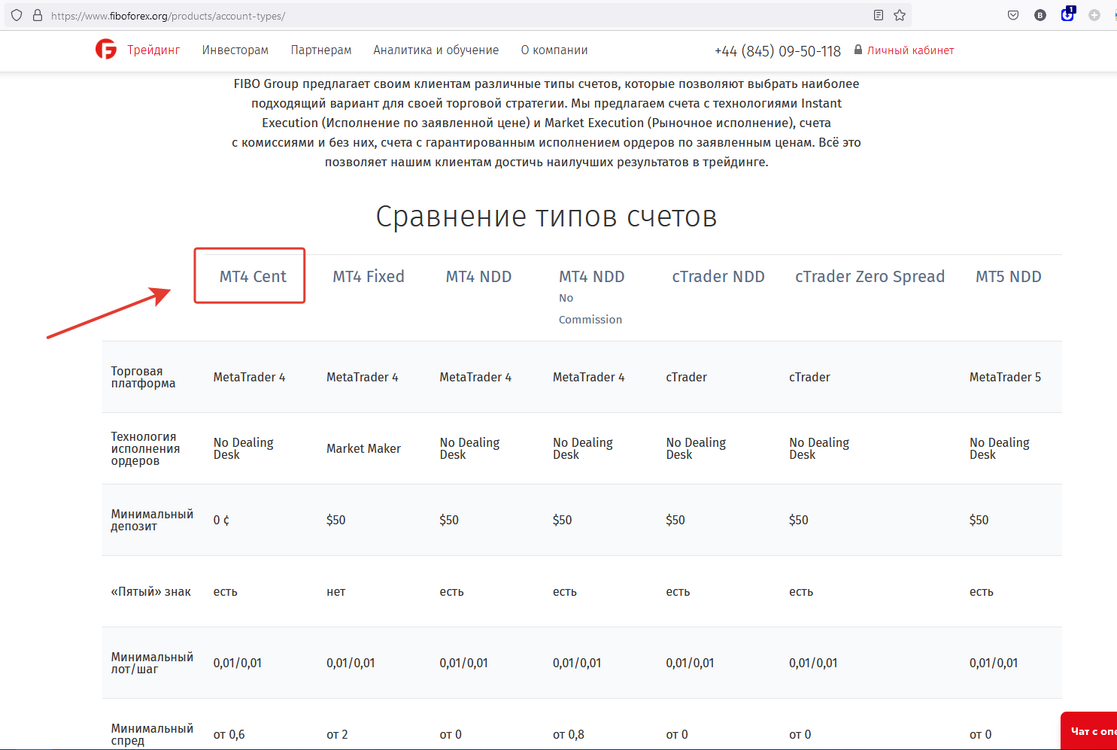Open the dark round B extension icon
The width and height of the screenshot is (1117, 750).
1040,15
